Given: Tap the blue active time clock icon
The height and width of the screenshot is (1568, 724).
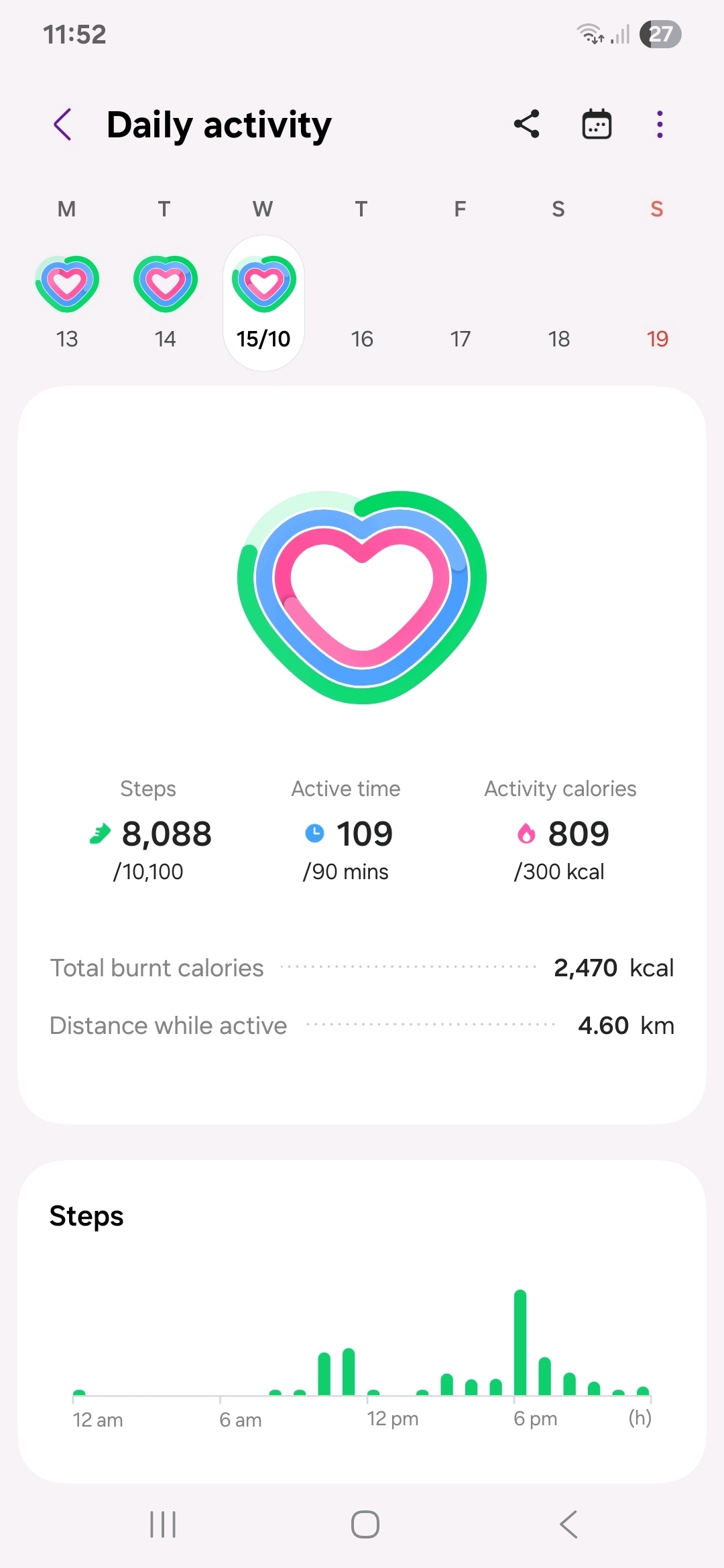Looking at the screenshot, I should [x=314, y=834].
